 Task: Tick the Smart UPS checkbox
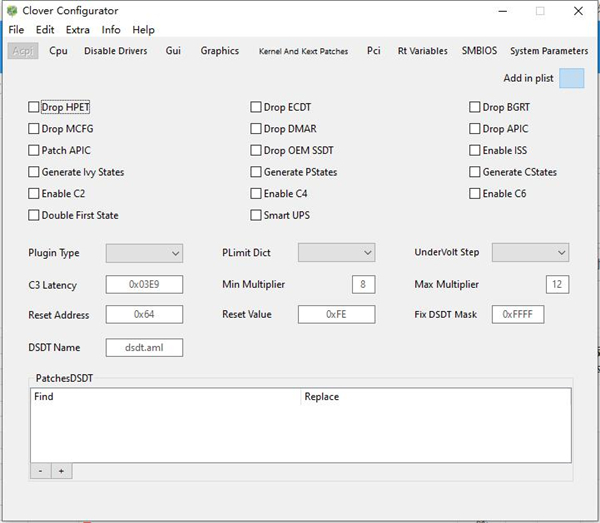(x=256, y=215)
